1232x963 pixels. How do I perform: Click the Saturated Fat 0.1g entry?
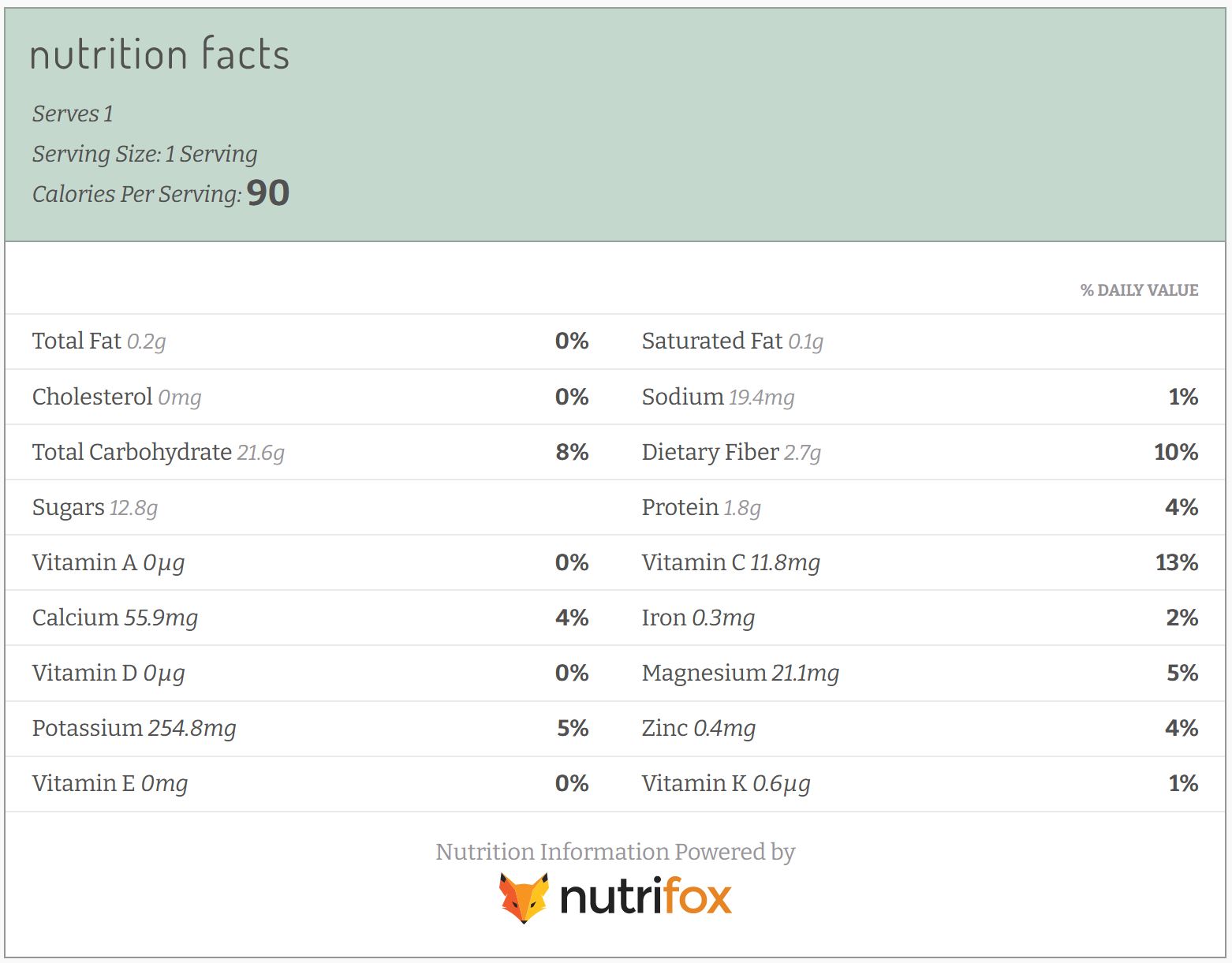pos(732,342)
